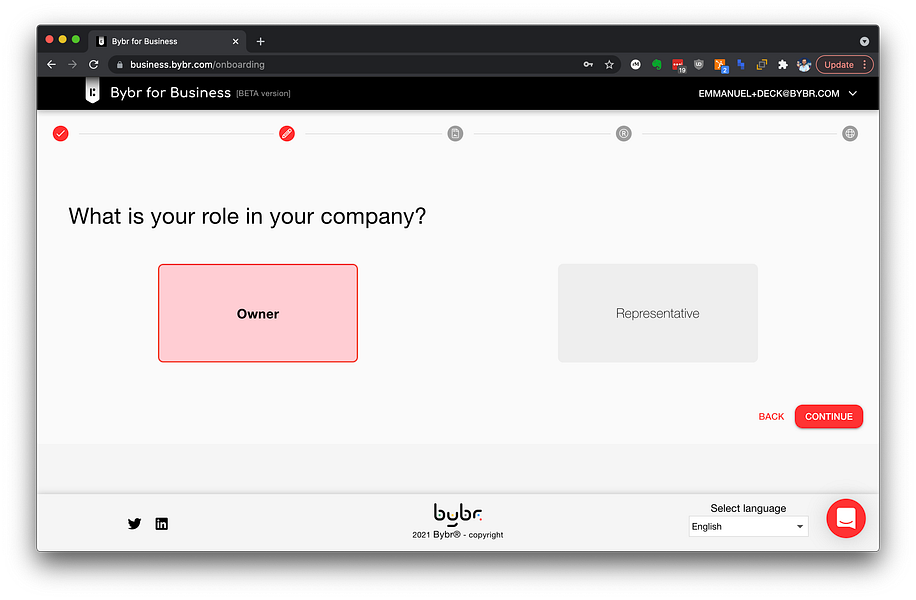This screenshot has width=916, height=600.
Task: Expand the EMMANUEL+DECK@BYBR.COM account menu
Action: [x=775, y=92]
